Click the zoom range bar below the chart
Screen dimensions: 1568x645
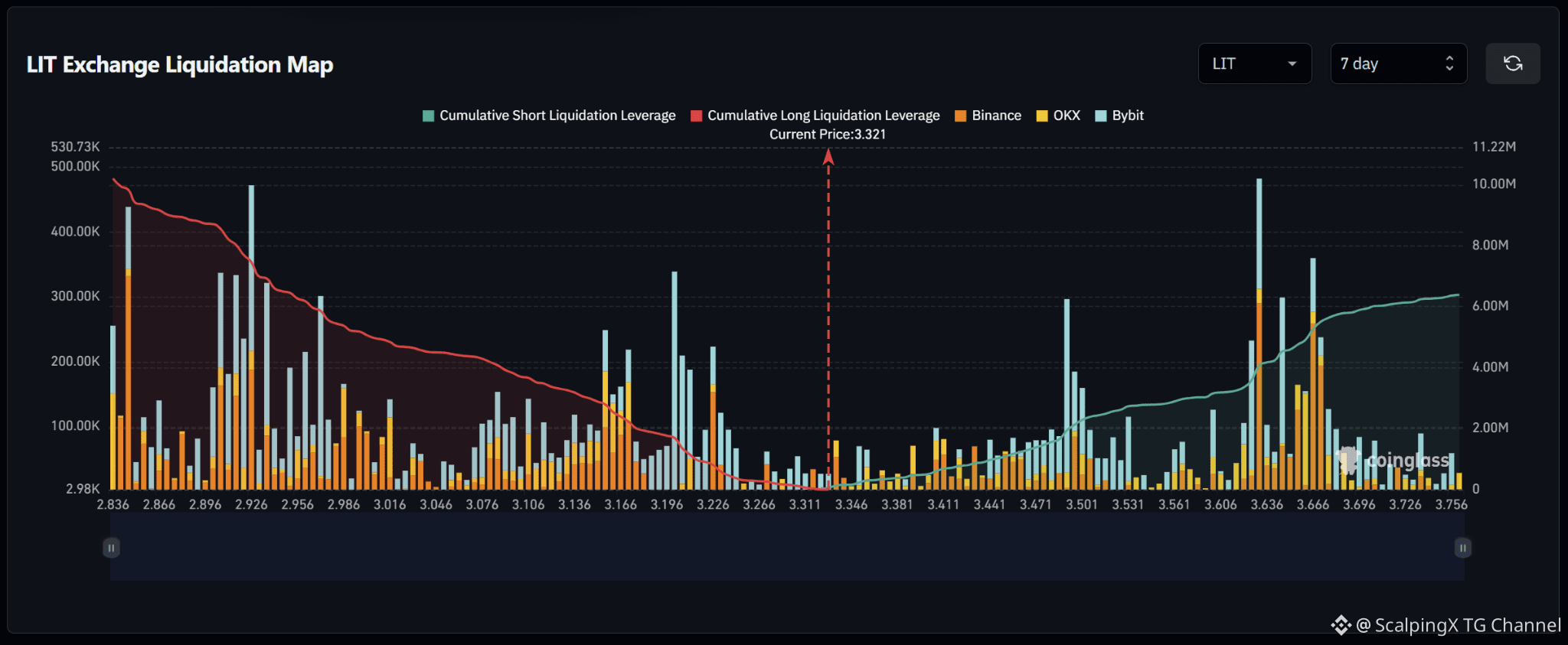point(787,547)
